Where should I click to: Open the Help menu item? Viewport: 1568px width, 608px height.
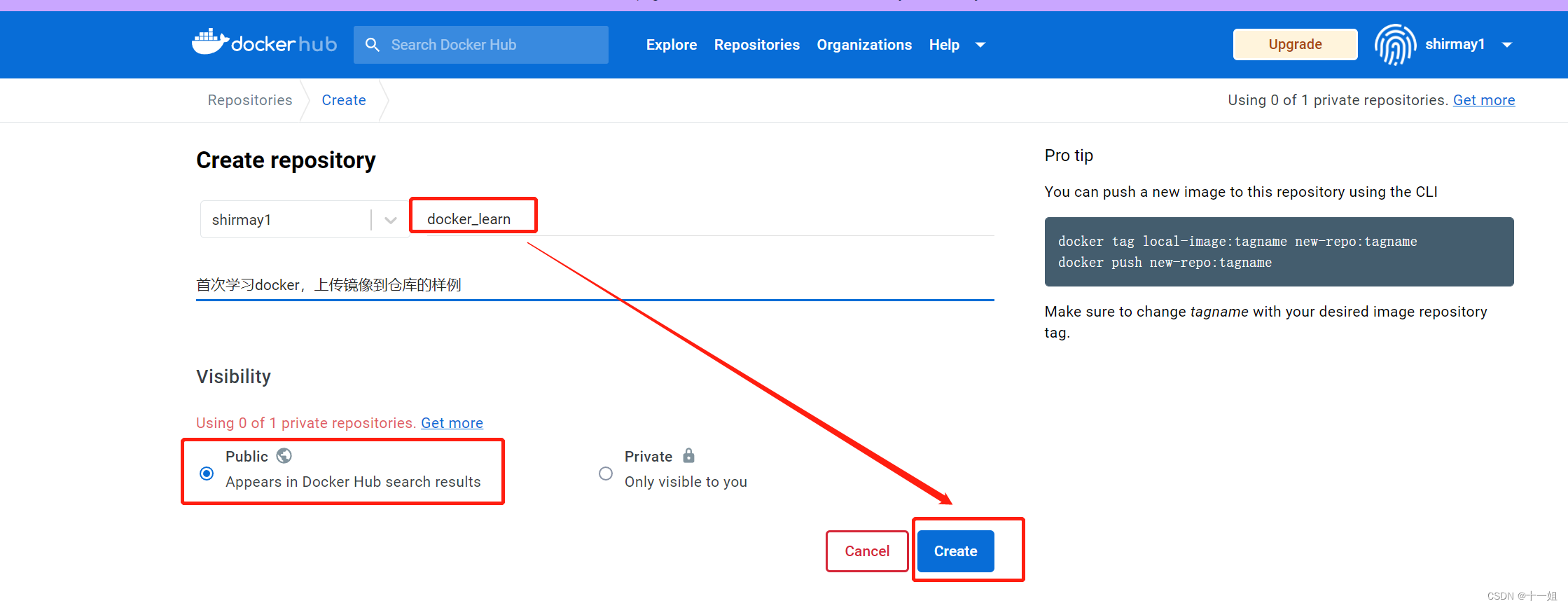944,45
